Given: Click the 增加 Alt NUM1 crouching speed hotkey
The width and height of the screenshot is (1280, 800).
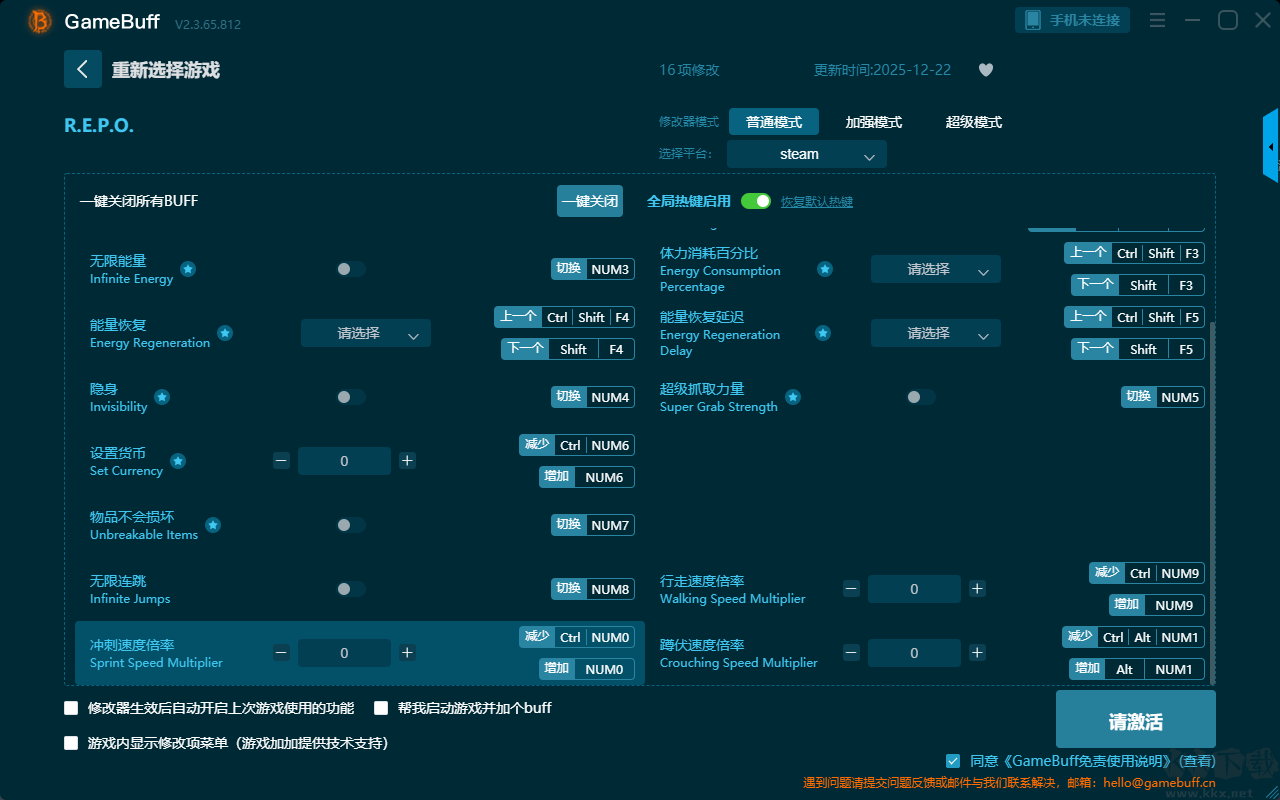Looking at the screenshot, I should (1137, 669).
